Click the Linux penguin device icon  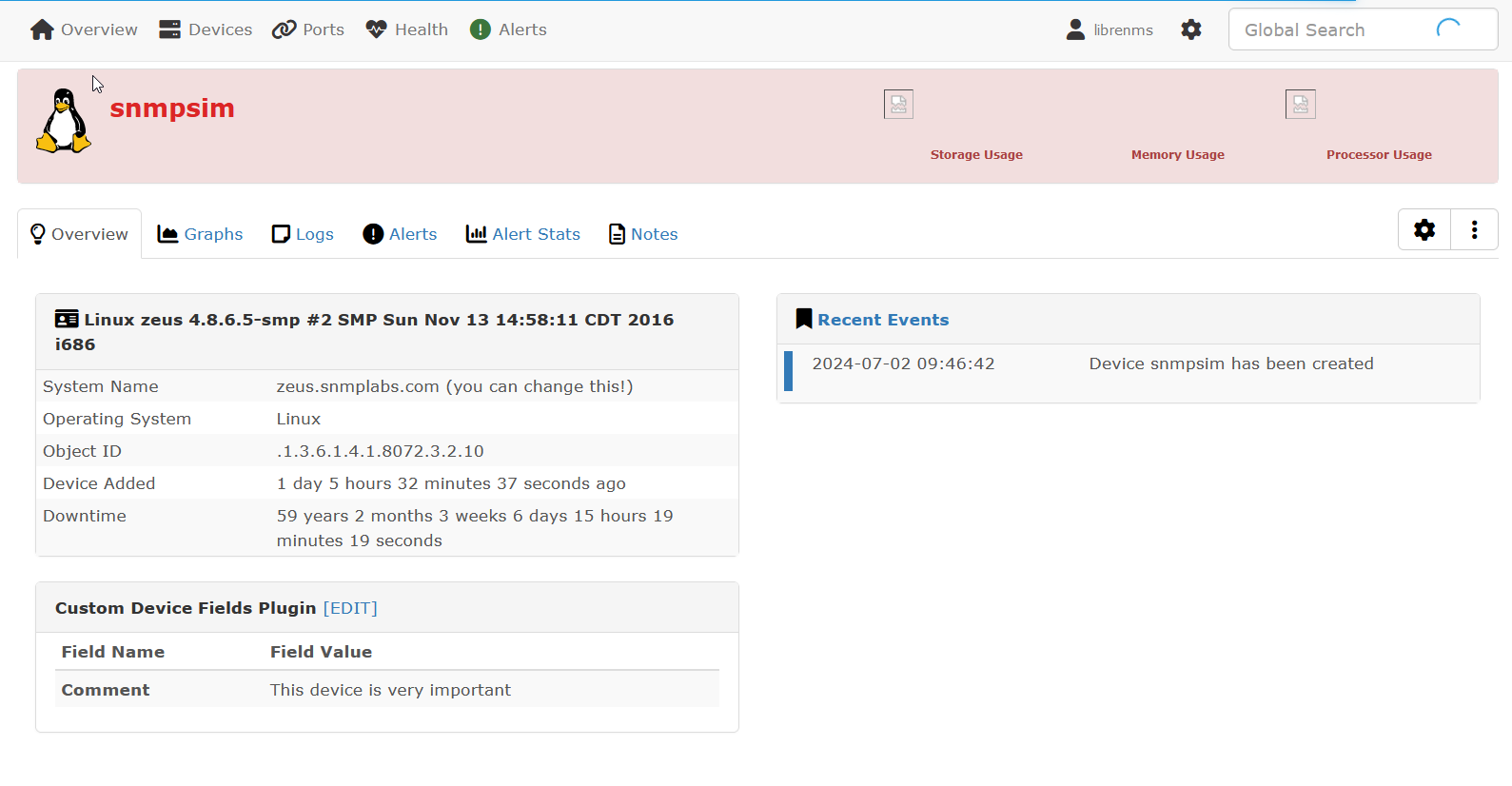tap(64, 121)
